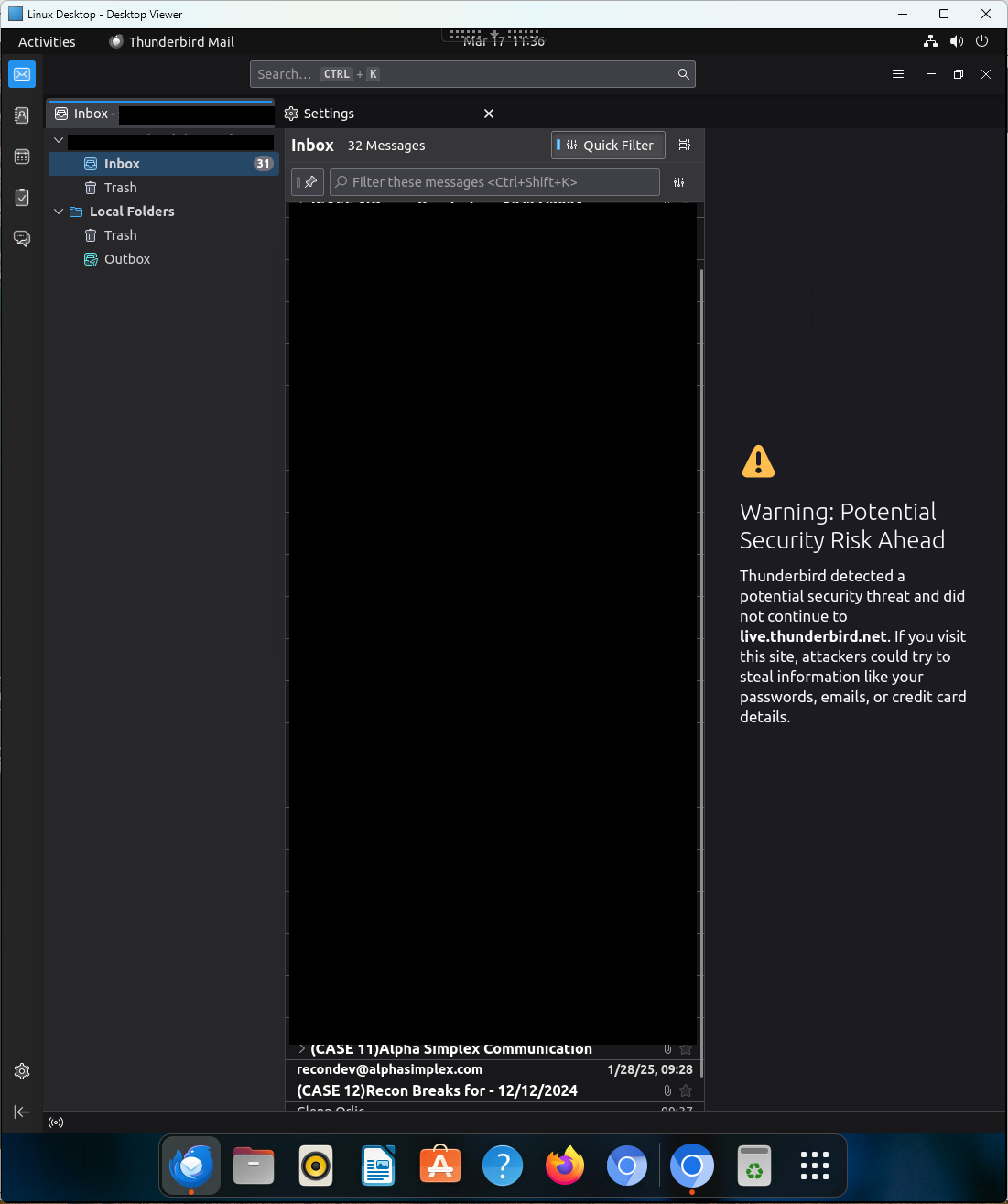Star the CASE 12 Recon Breaks message
The image size is (1008, 1204).
[686, 1090]
